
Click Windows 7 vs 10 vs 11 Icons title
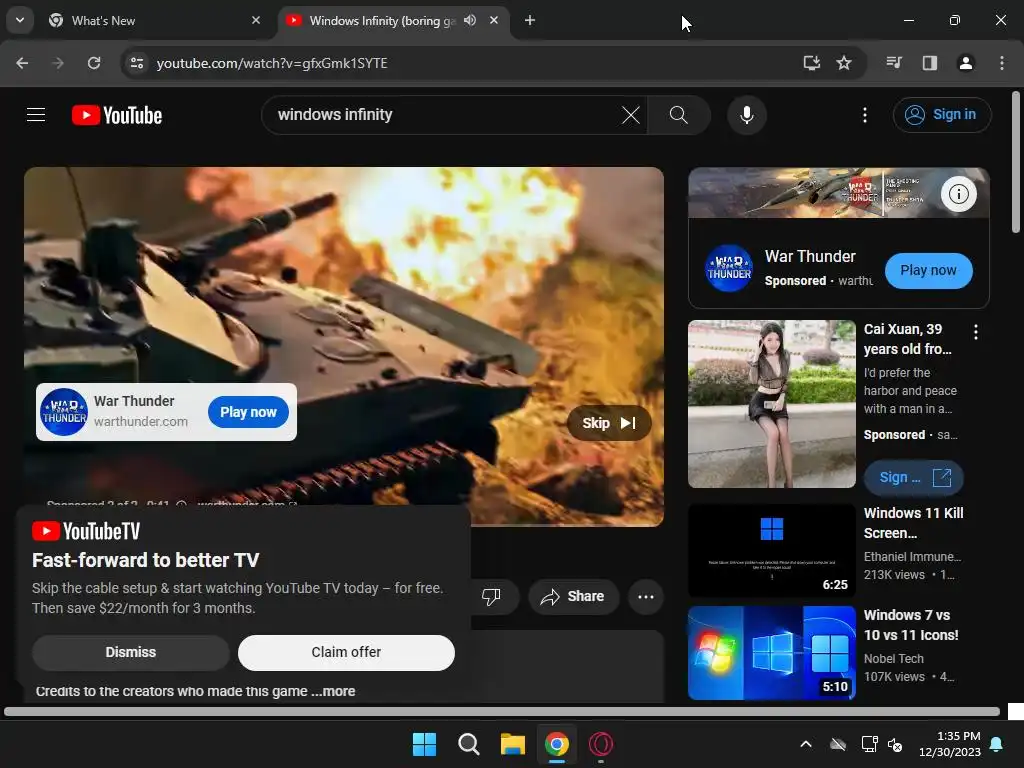(x=911, y=625)
